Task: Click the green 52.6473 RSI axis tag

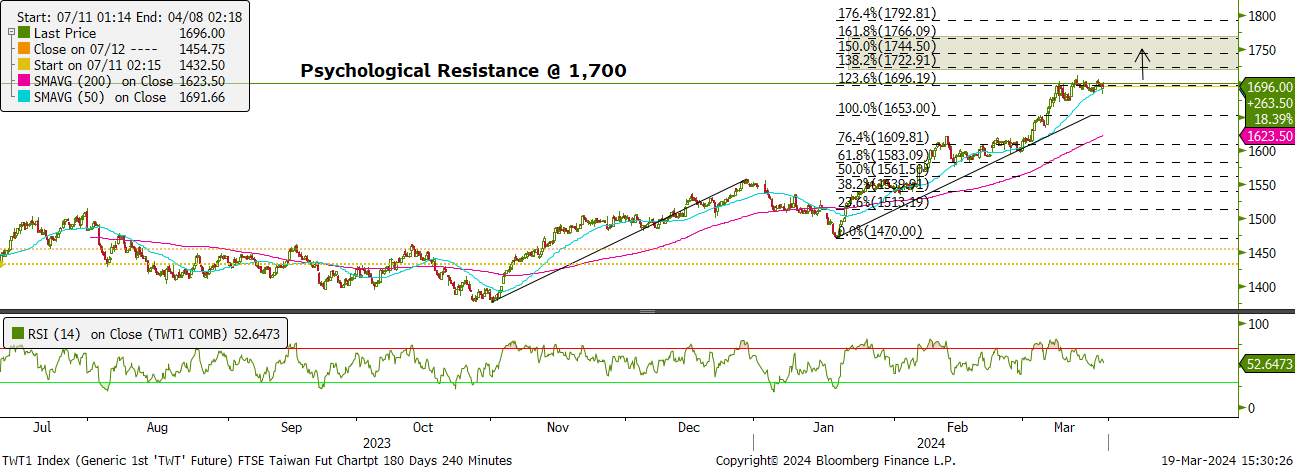Action: tap(1267, 366)
